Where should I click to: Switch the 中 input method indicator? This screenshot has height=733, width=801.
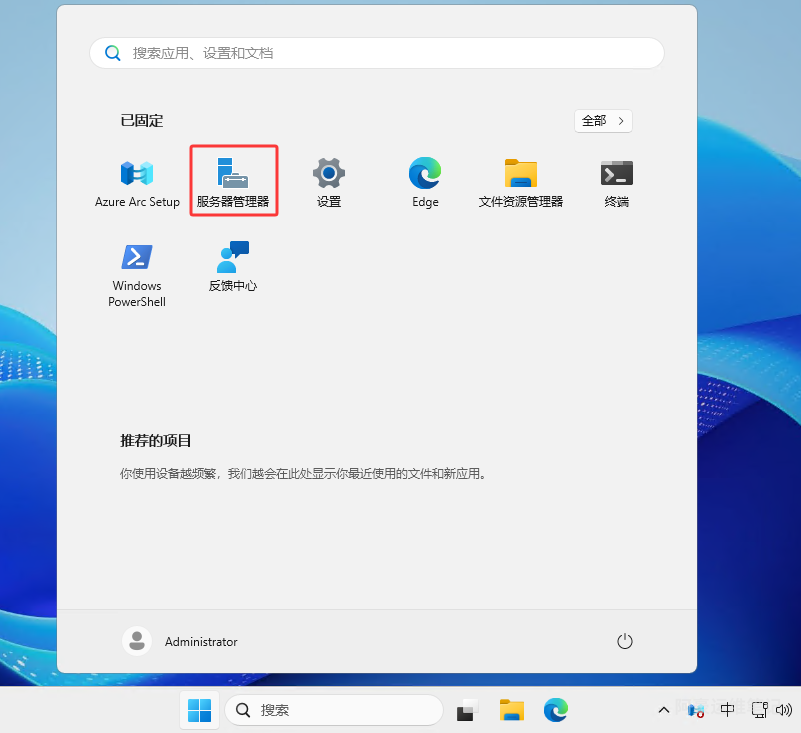coord(727,710)
